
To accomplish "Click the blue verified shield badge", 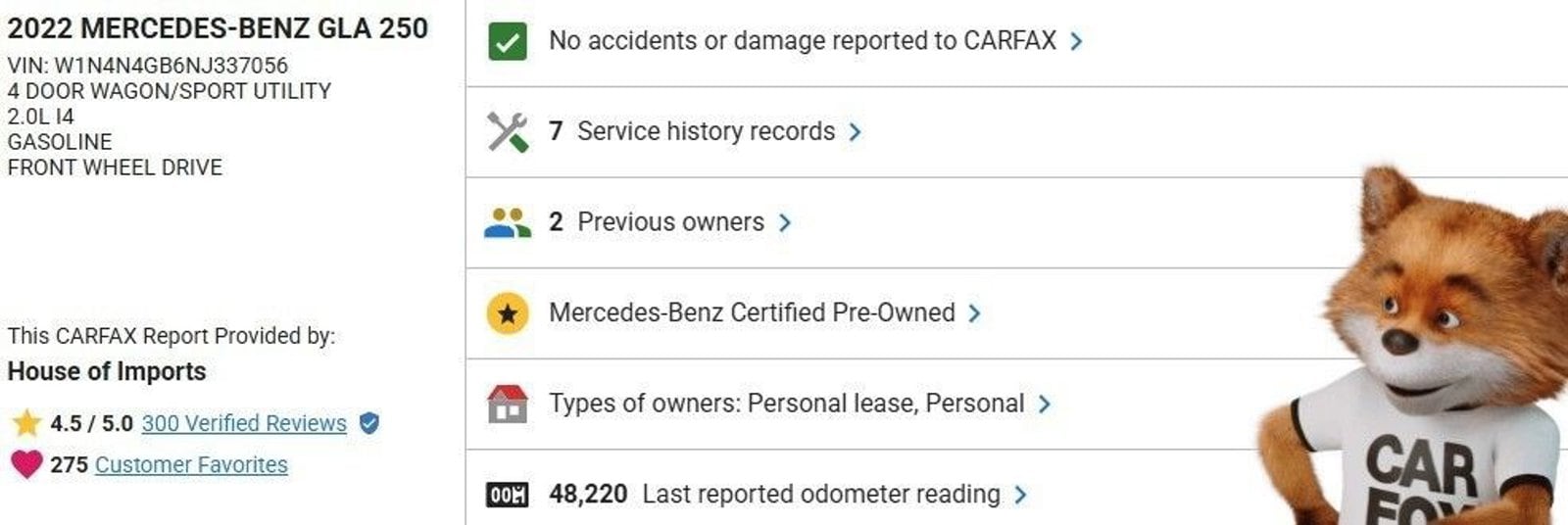I will point(369,423).
